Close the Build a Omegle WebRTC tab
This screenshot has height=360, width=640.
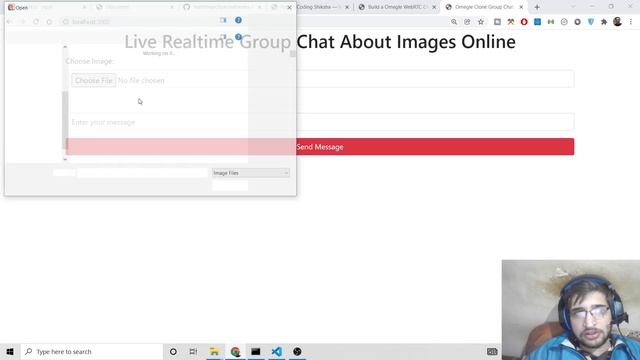[434, 7]
